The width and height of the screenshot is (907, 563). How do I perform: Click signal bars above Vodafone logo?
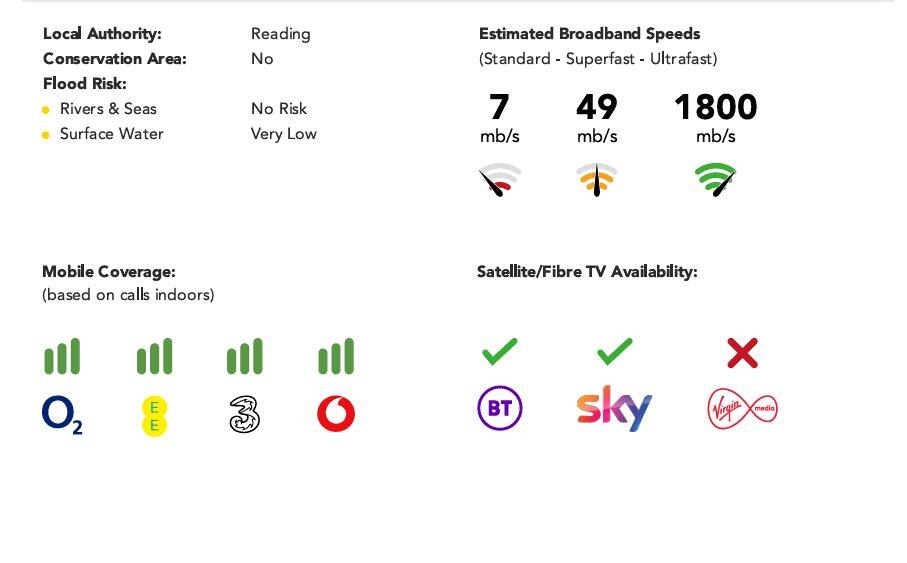click(336, 357)
